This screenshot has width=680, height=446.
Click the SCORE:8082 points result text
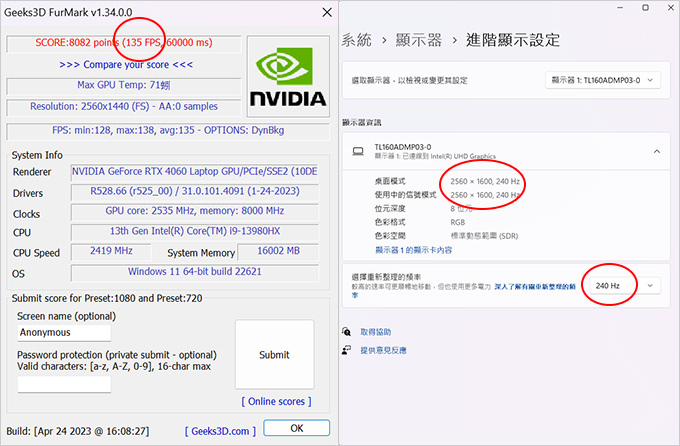[x=124, y=43]
